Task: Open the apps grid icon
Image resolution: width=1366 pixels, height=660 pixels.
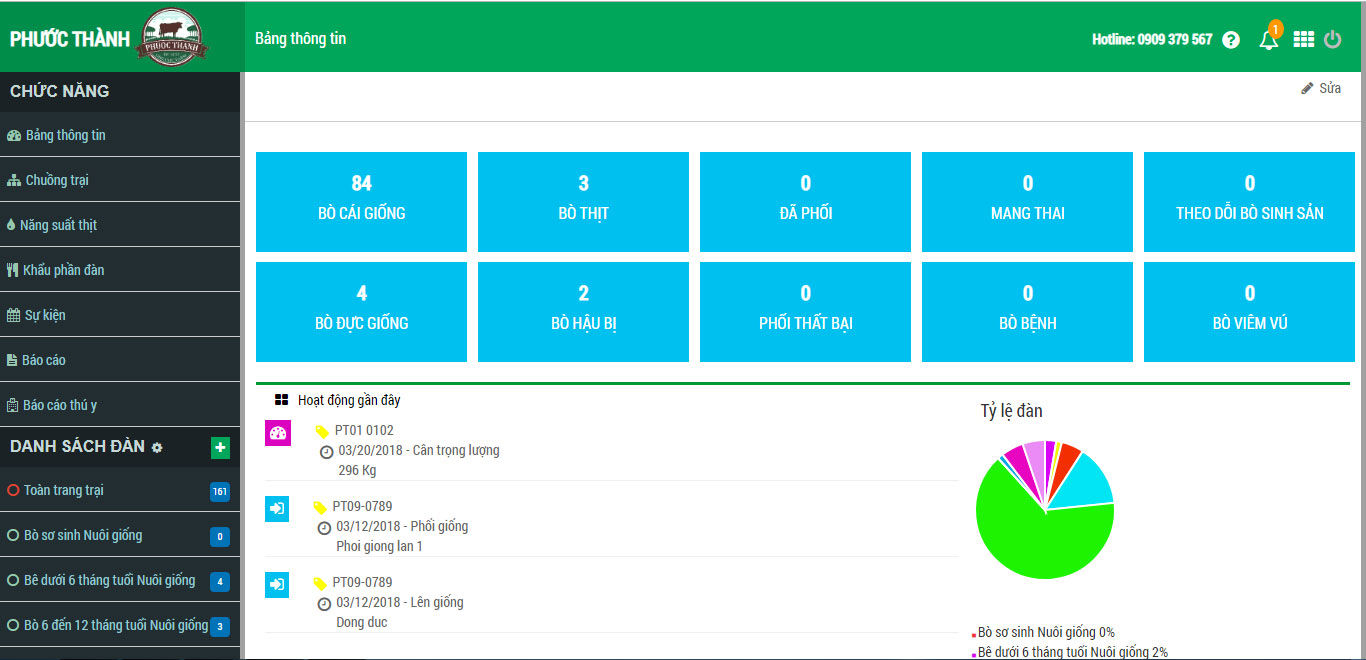Action: pos(1303,39)
